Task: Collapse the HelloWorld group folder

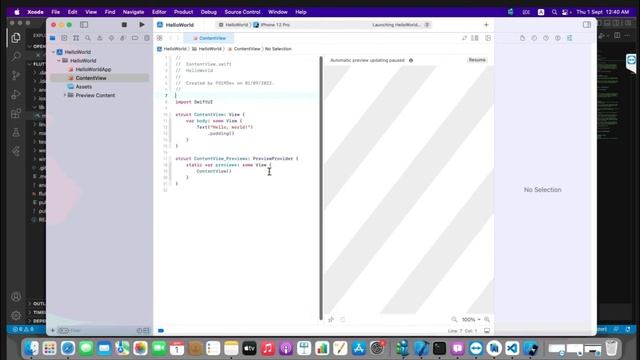Action: tap(59, 60)
